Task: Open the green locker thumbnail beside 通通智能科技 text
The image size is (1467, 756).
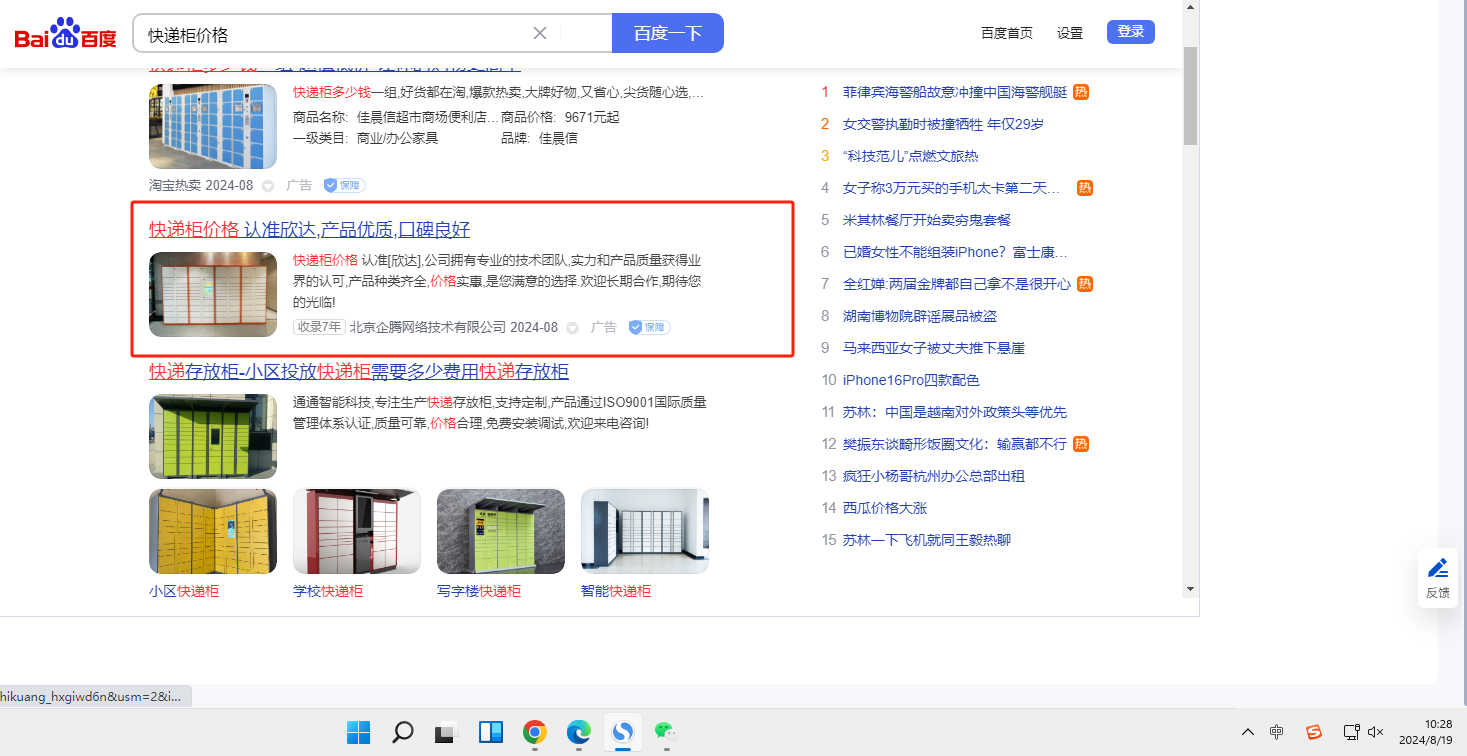Action: (x=213, y=436)
